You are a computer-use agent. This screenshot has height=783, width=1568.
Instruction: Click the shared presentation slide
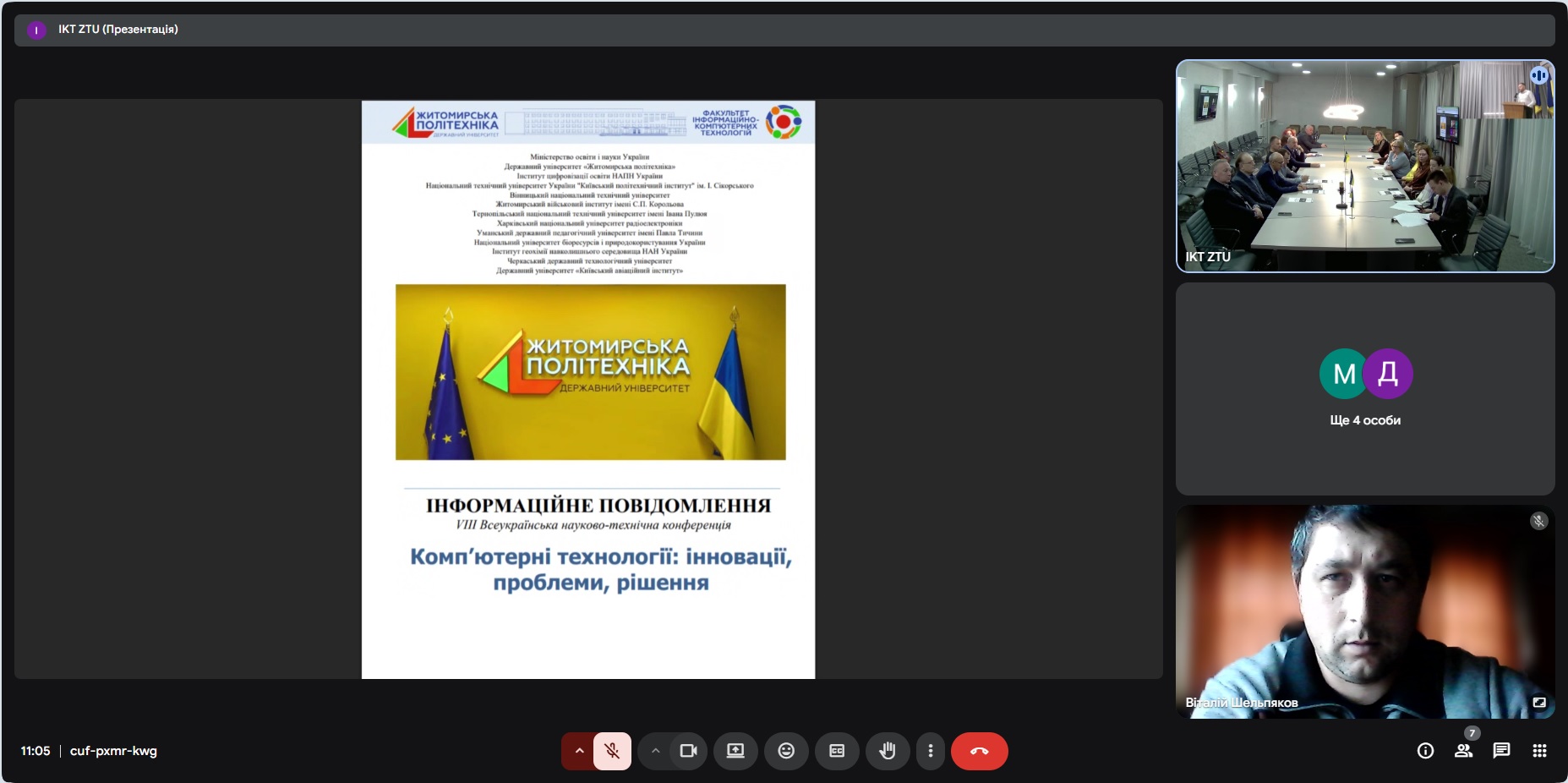click(x=588, y=389)
